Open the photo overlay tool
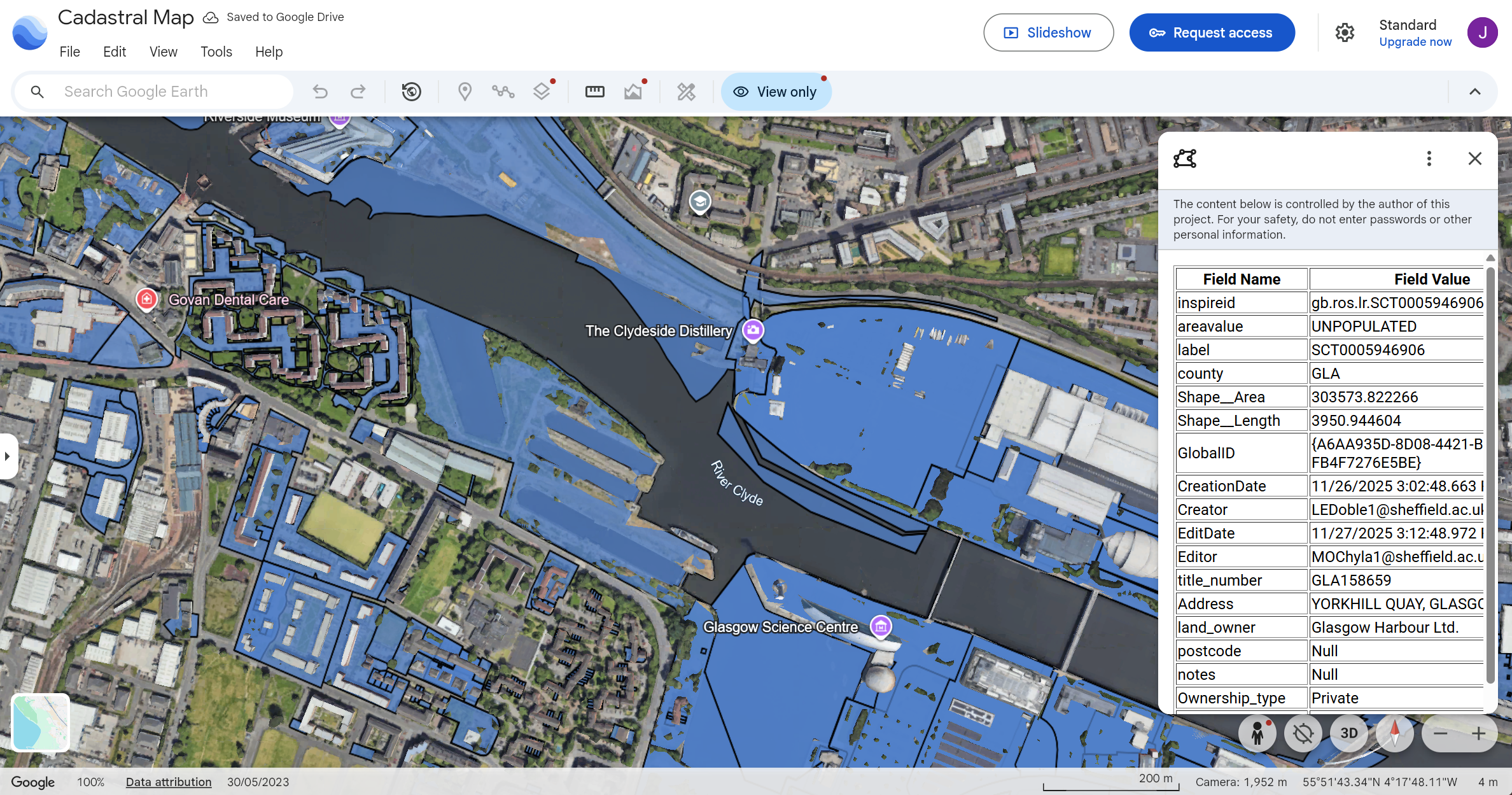 pos(633,91)
